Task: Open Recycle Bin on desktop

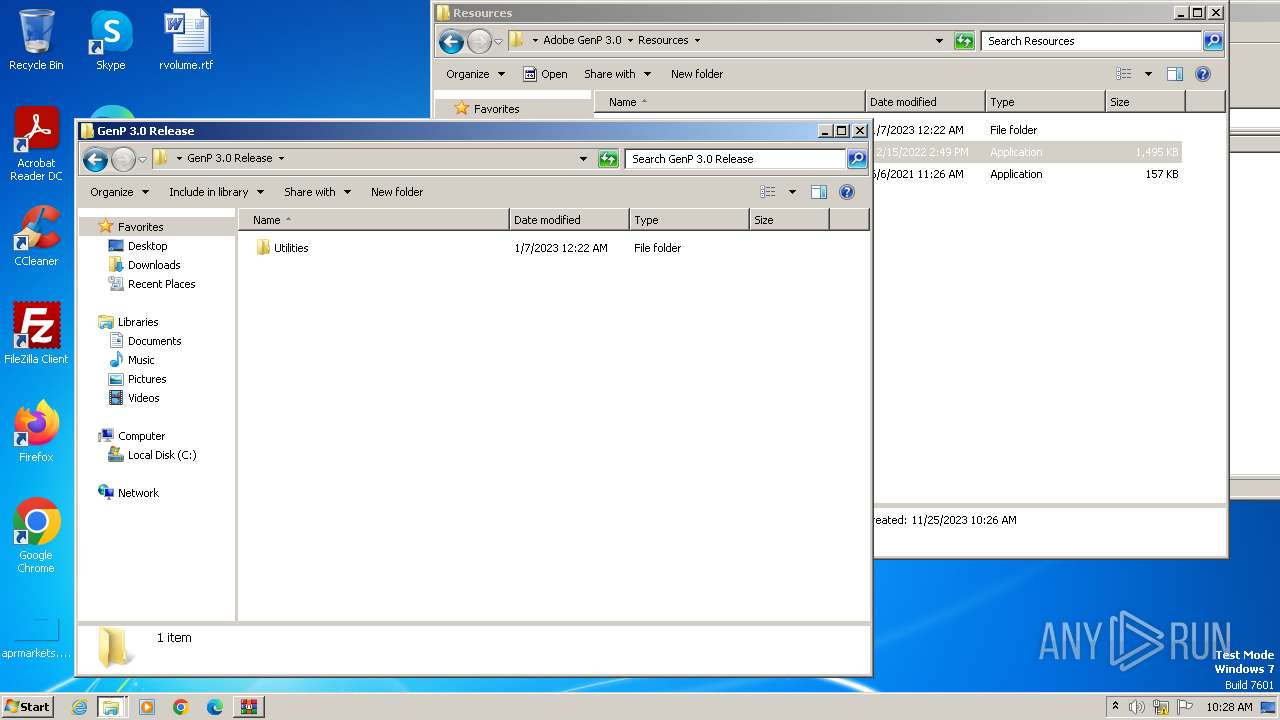Action: click(x=36, y=40)
